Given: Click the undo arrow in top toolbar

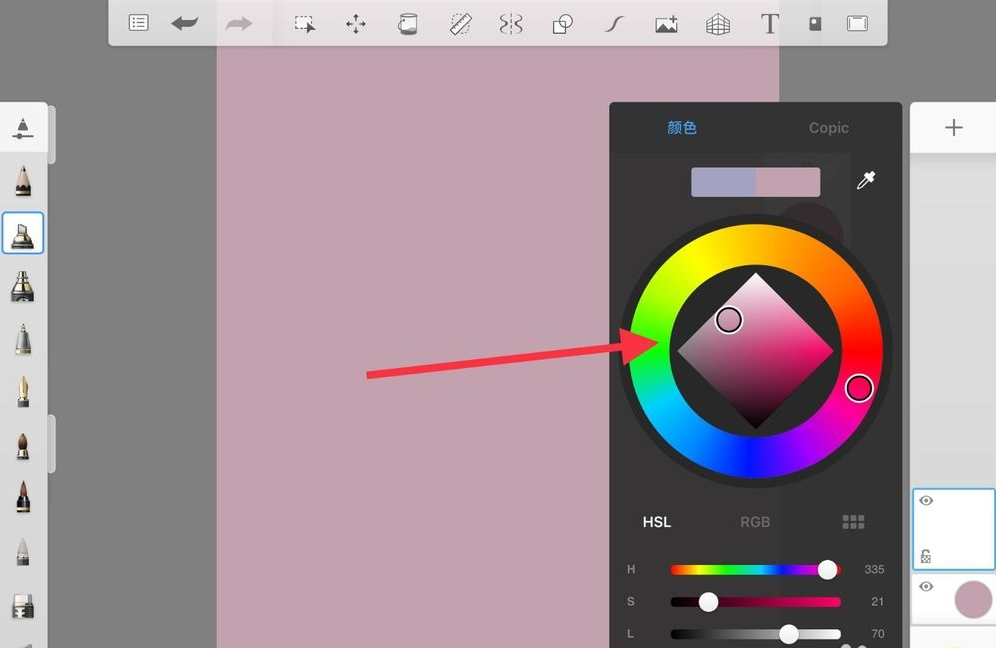Looking at the screenshot, I should (185, 23).
